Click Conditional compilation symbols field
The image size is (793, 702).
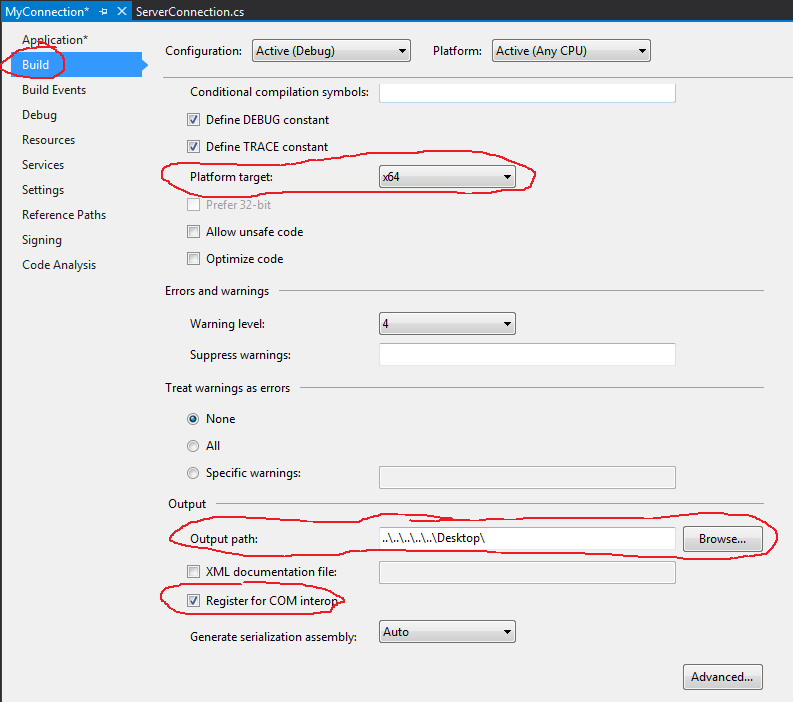527,93
